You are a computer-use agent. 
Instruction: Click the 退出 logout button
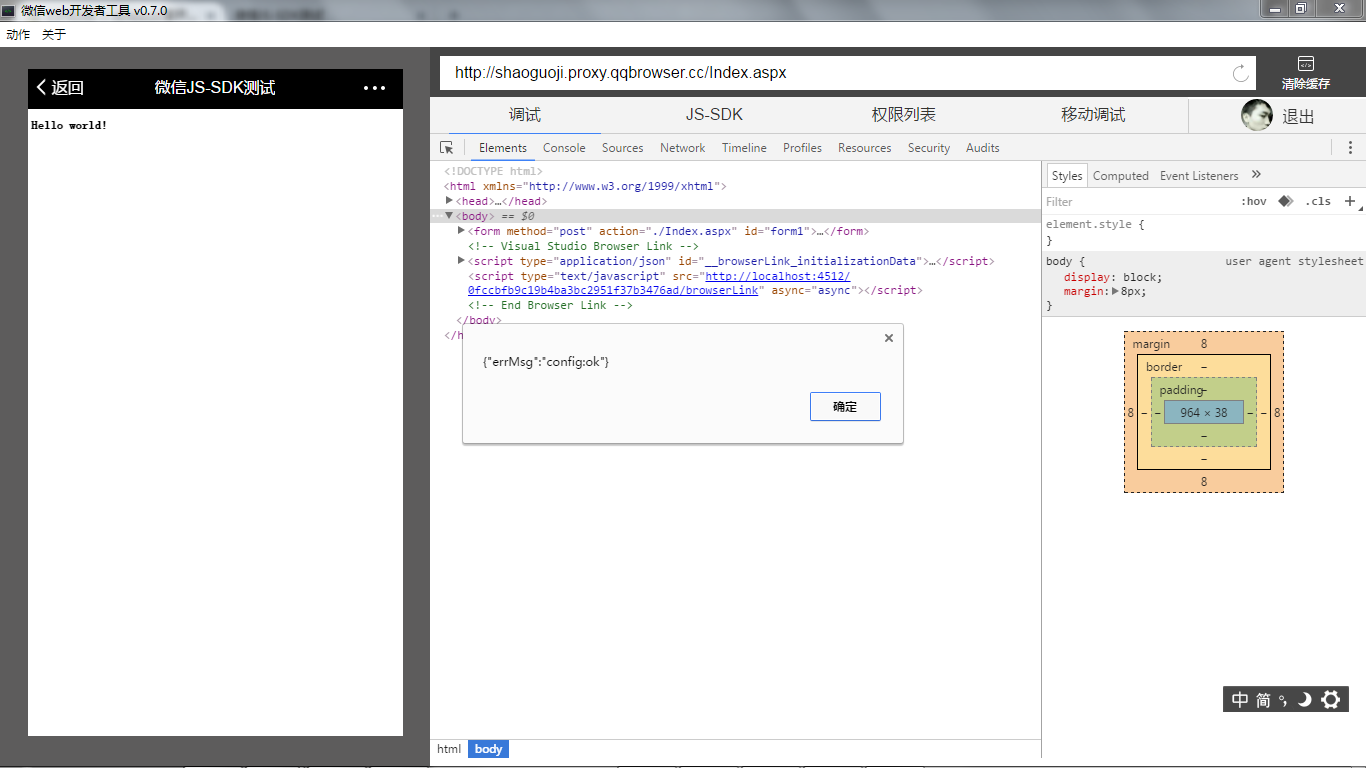1298,116
